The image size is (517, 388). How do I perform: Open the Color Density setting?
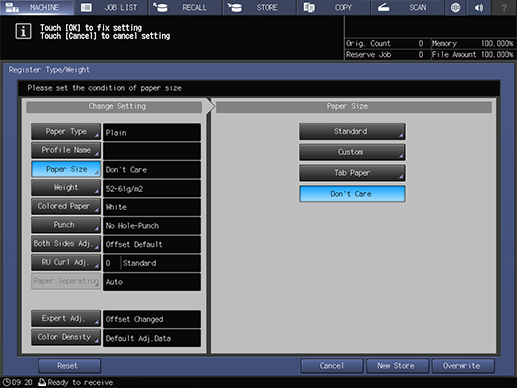66,337
